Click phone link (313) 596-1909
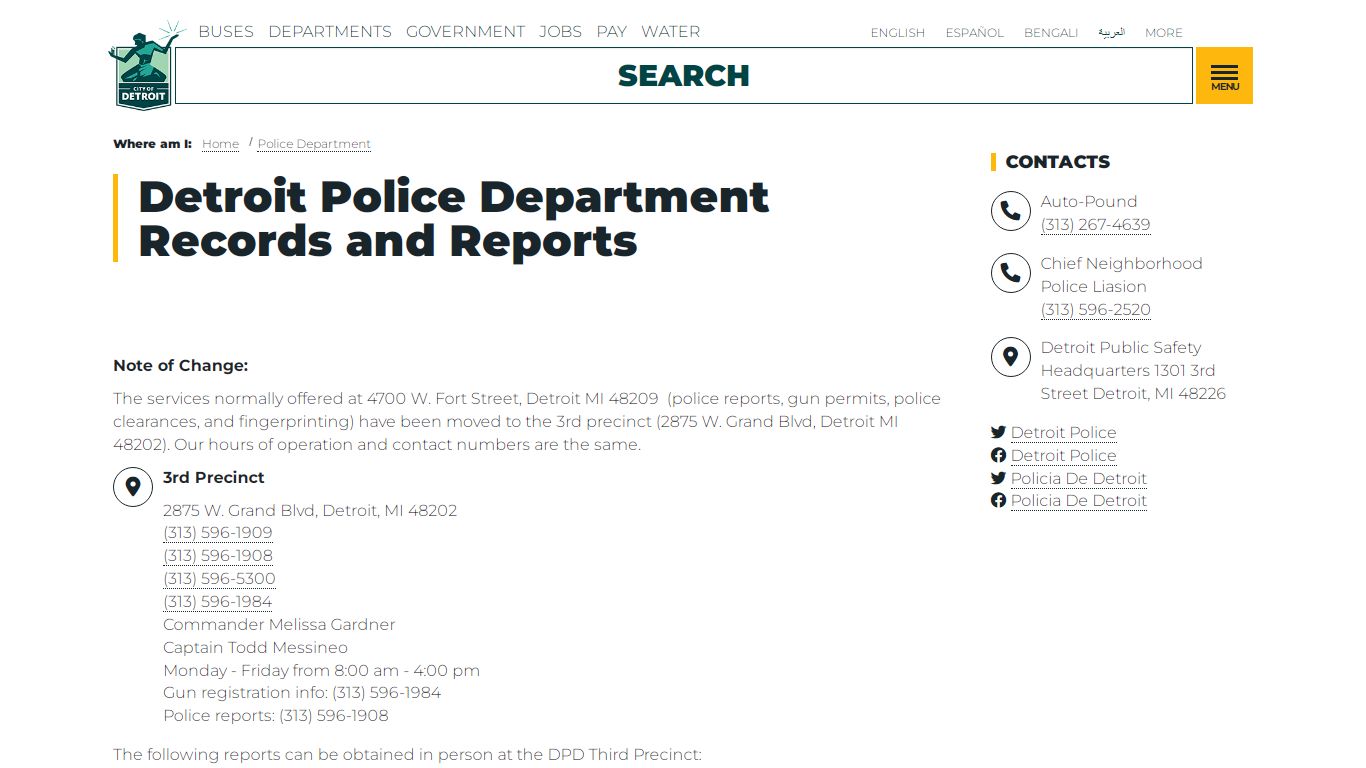 pyautogui.click(x=218, y=533)
